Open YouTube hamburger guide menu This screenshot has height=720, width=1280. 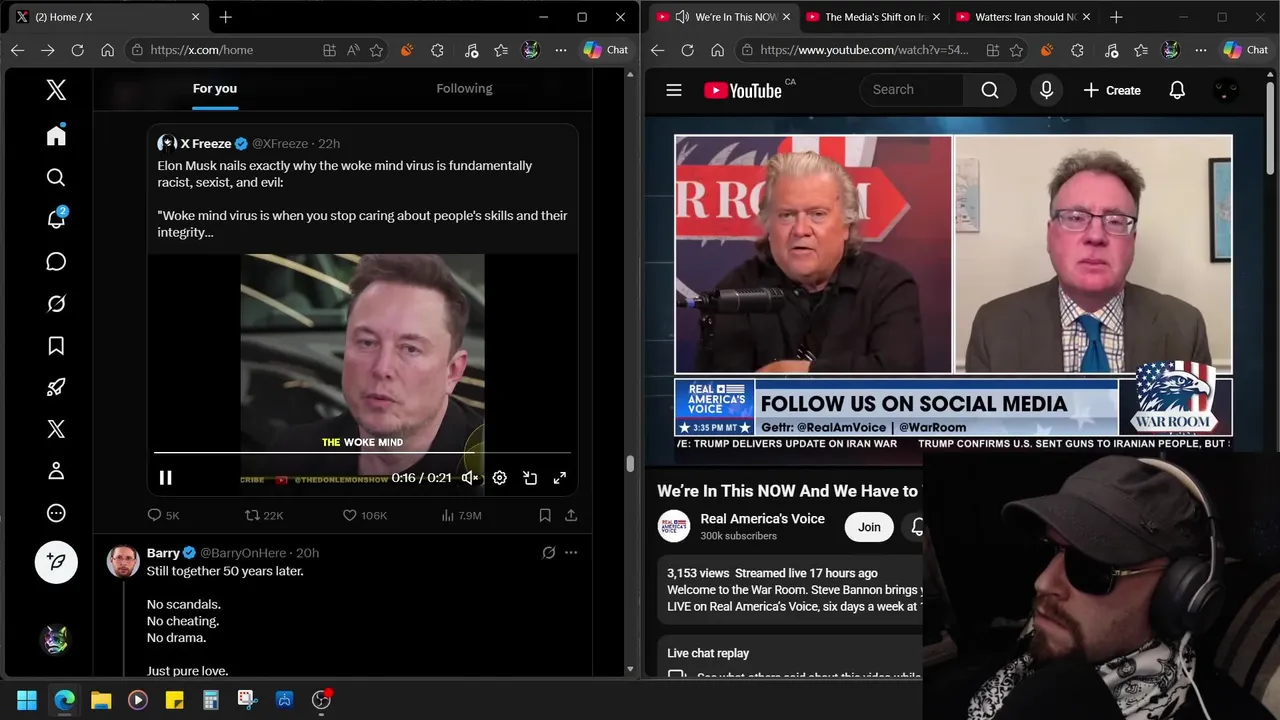674,90
